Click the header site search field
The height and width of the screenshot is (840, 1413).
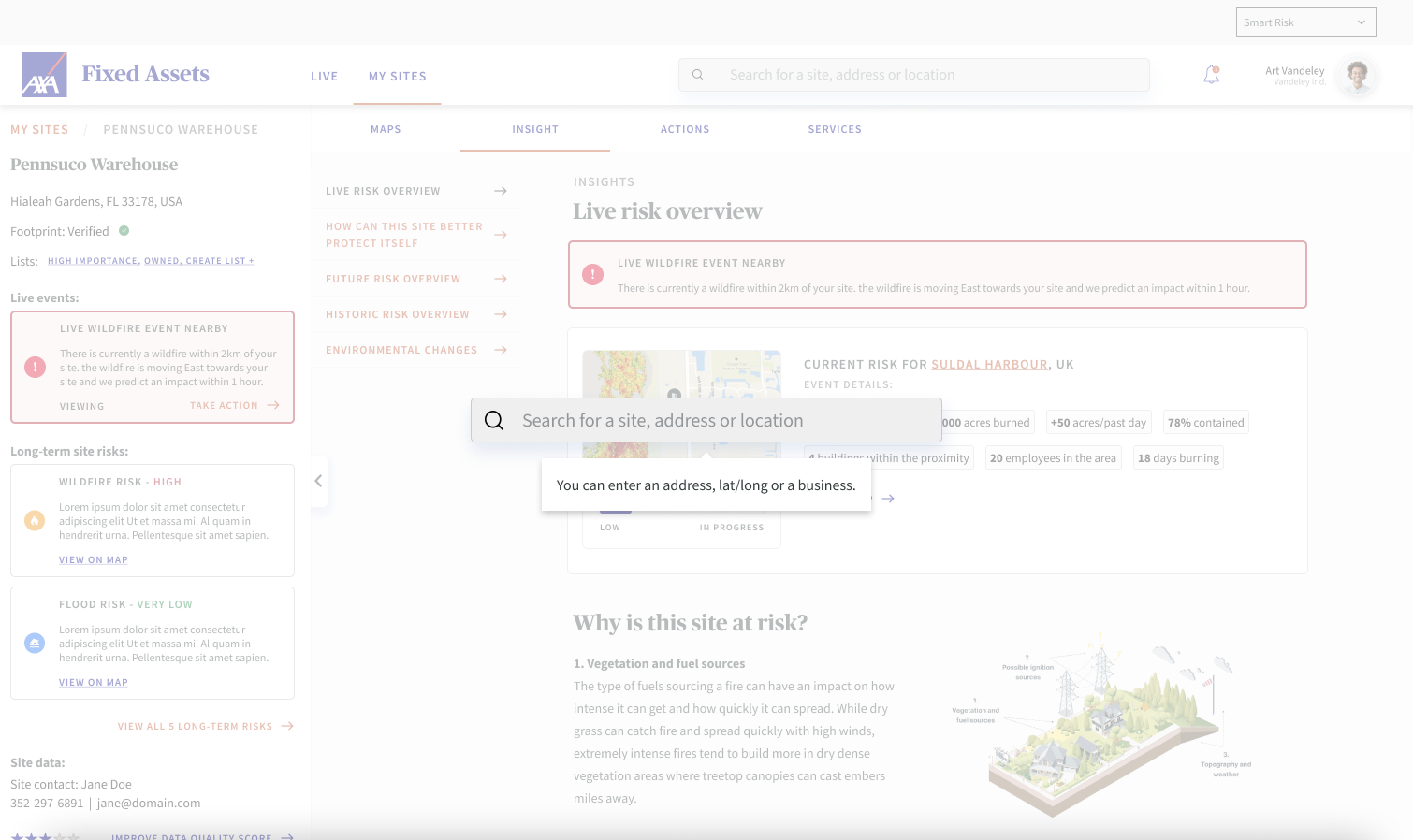coord(914,75)
